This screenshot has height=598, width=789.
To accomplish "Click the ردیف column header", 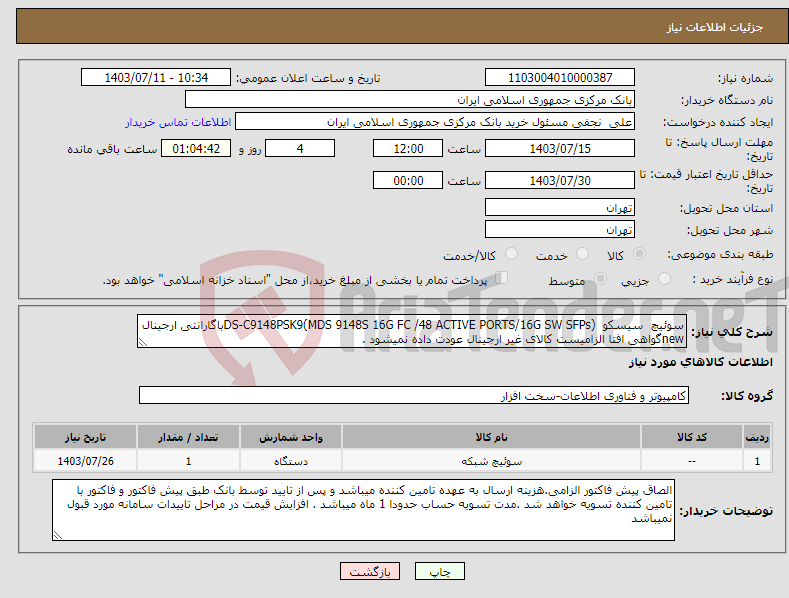I will click(x=757, y=437).
